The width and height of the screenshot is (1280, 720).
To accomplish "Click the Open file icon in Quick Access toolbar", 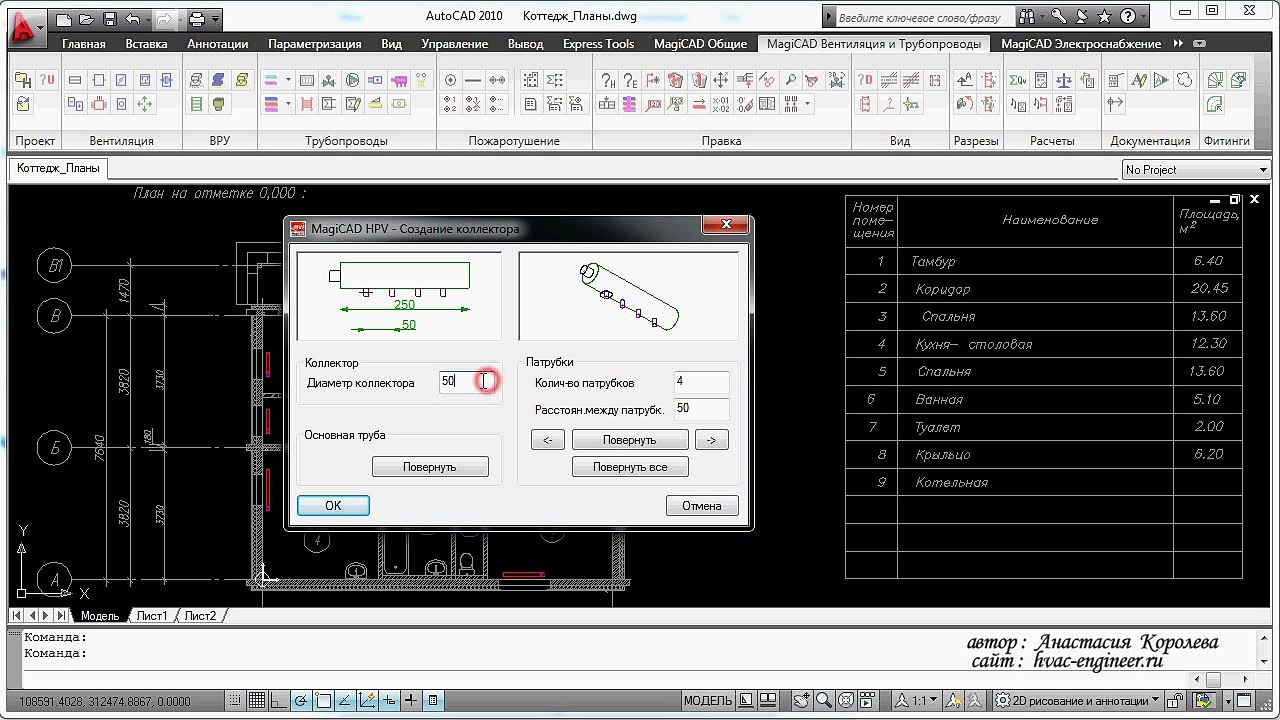I will tap(87, 19).
